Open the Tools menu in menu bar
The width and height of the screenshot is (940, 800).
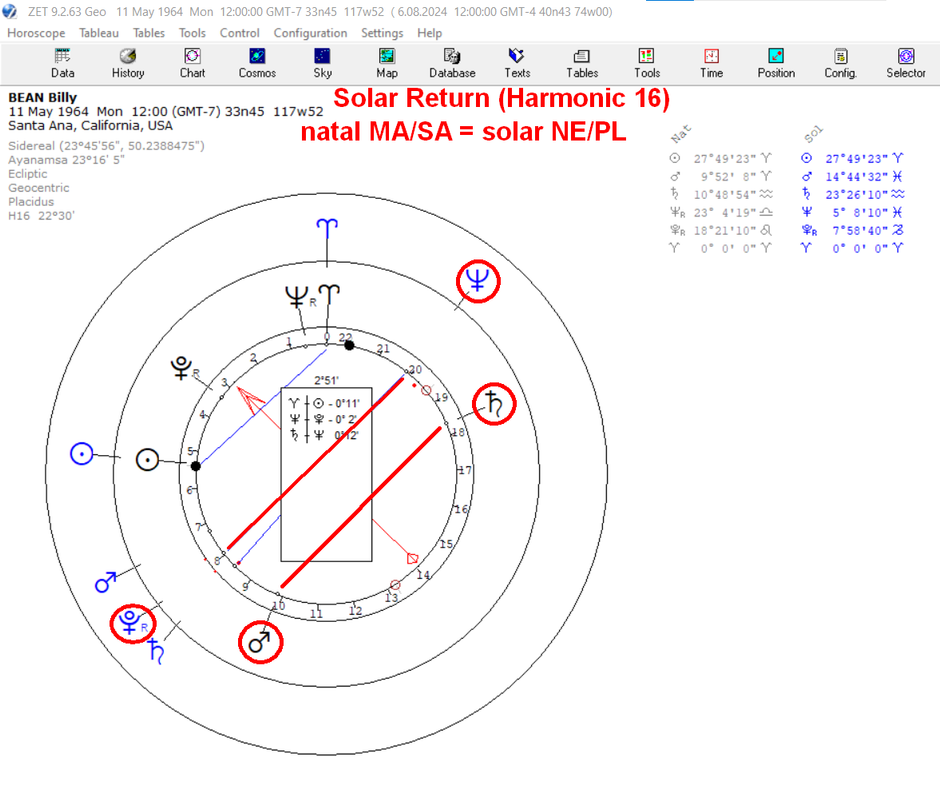[192, 33]
